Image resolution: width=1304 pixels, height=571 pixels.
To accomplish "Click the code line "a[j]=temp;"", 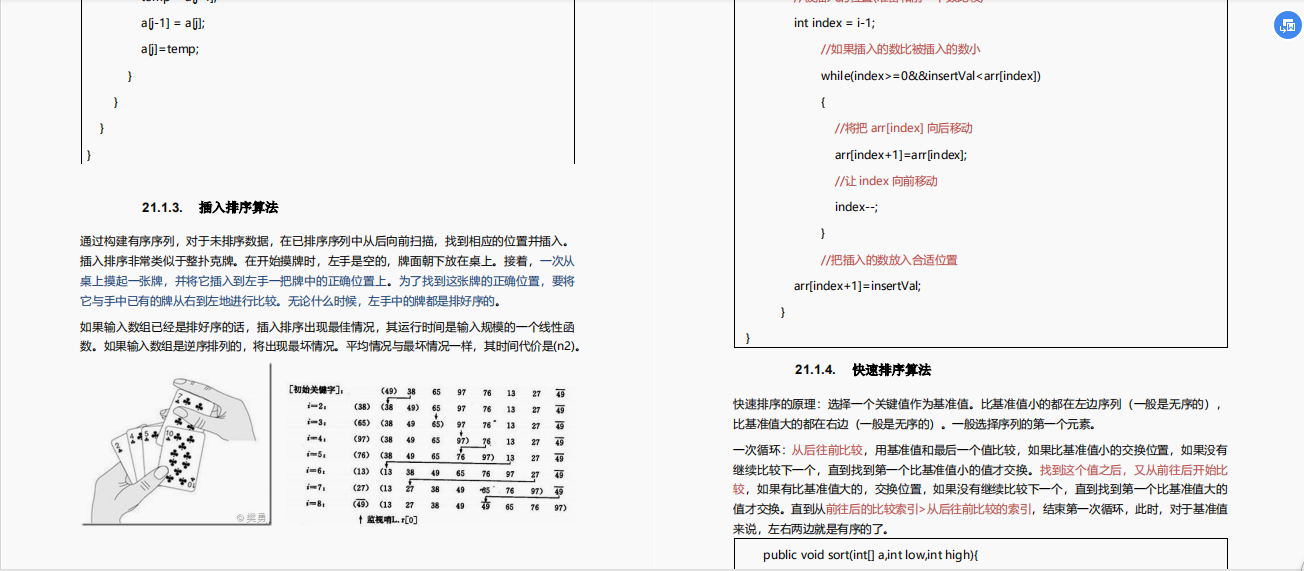I will [170, 49].
